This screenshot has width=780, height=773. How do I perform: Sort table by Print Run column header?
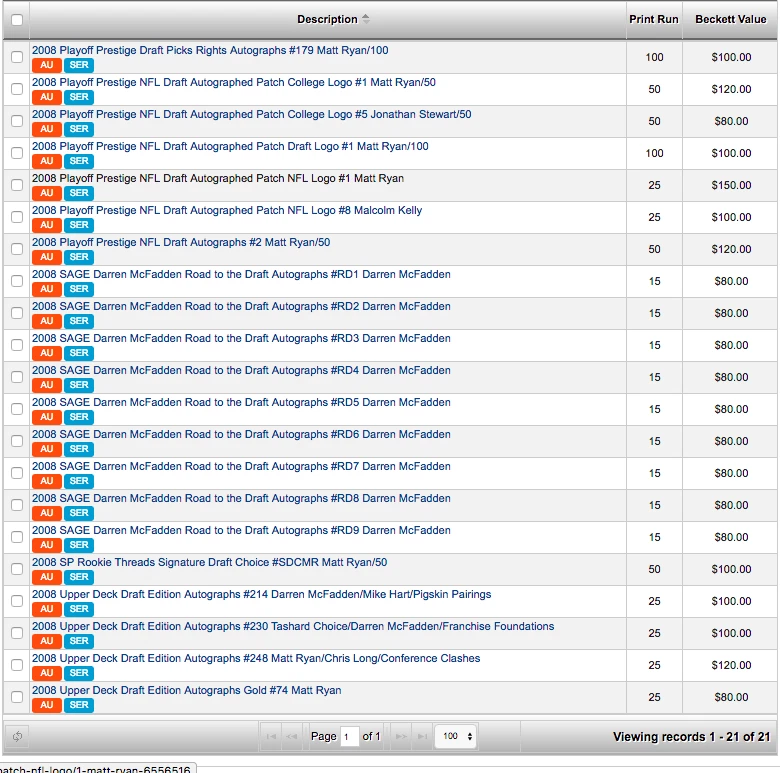click(x=654, y=19)
